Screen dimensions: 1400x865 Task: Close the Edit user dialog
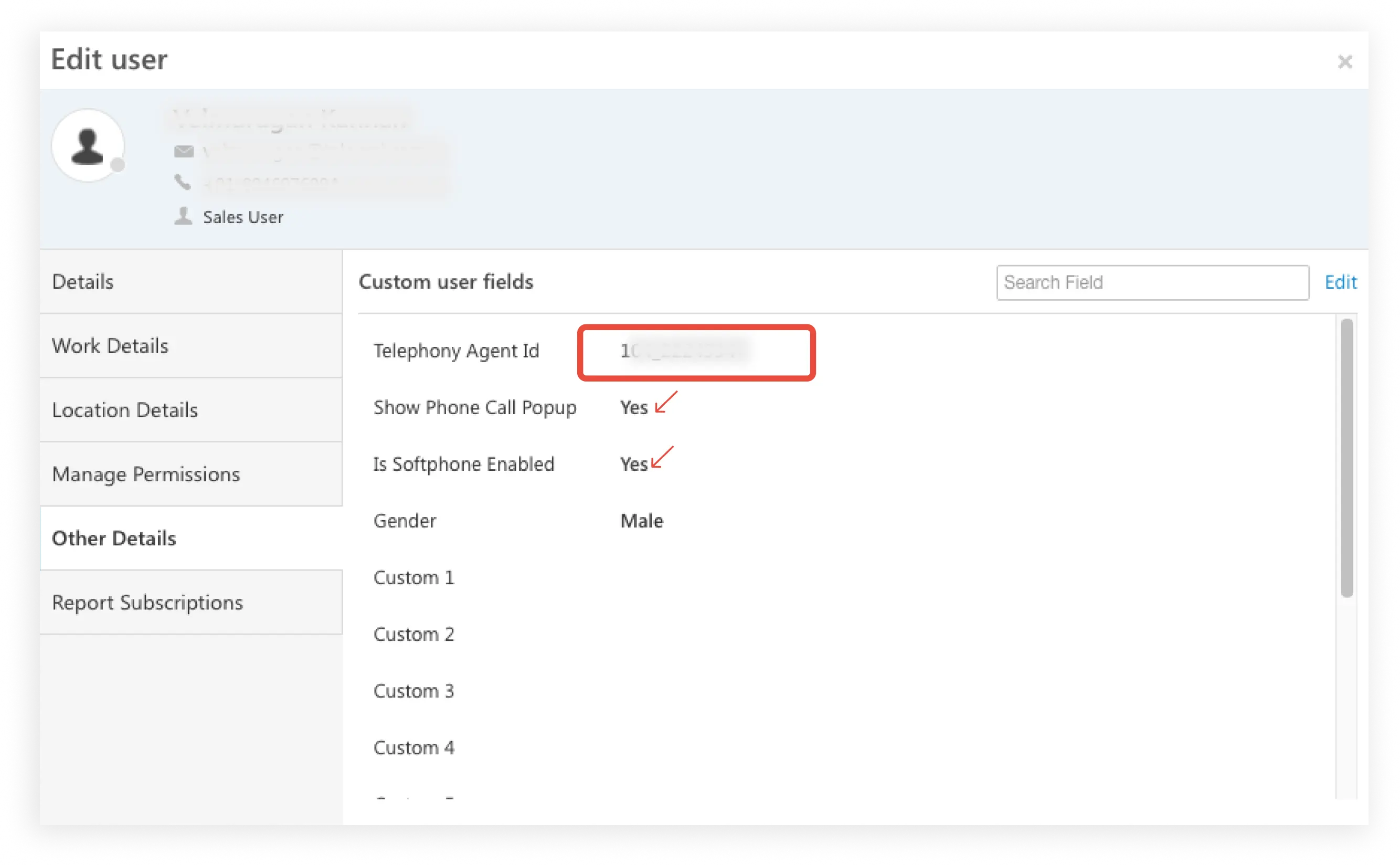pos(1344,61)
